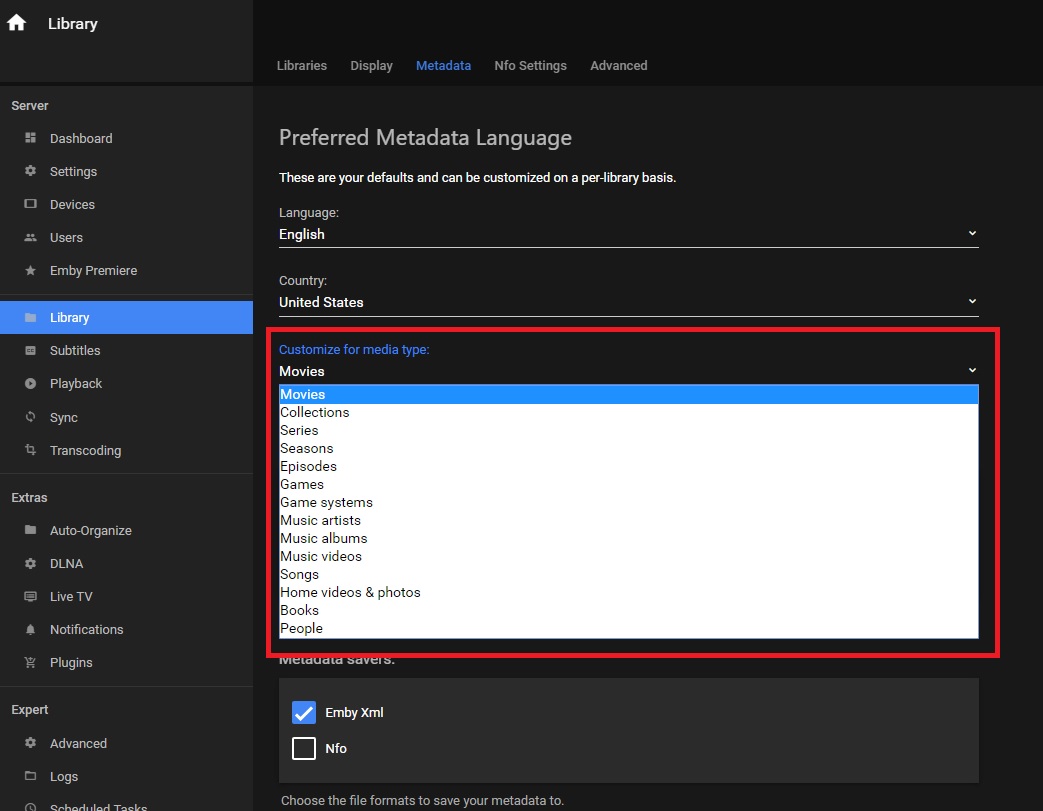
Task: Open Dashboard via its grid icon
Action: pos(30,138)
